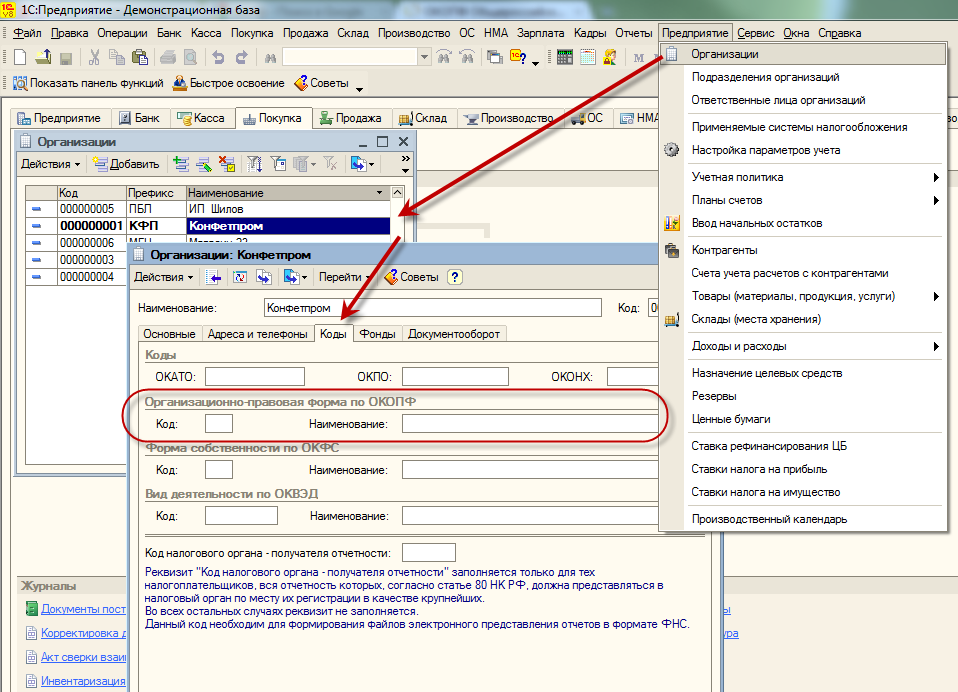This screenshot has width=958, height=692.
Task: Click the Добавить button in Организации list
Action: click(x=126, y=164)
